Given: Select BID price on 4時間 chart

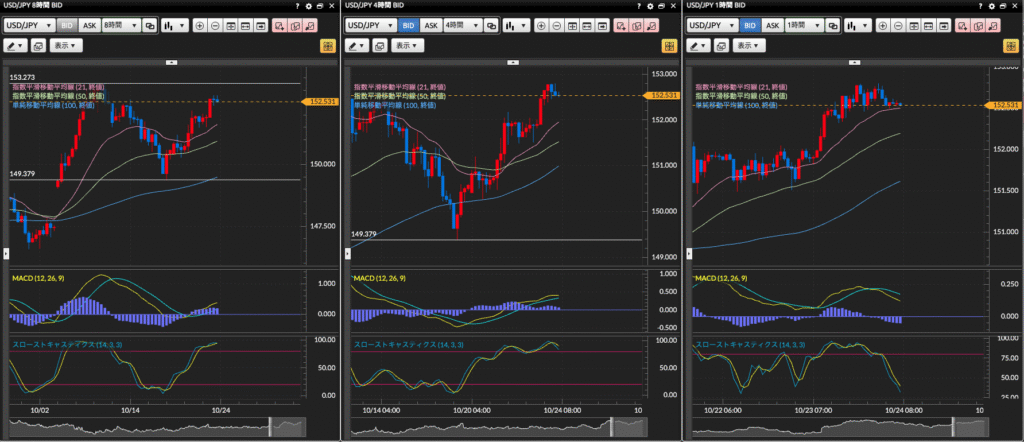Looking at the screenshot, I should tap(408, 26).
